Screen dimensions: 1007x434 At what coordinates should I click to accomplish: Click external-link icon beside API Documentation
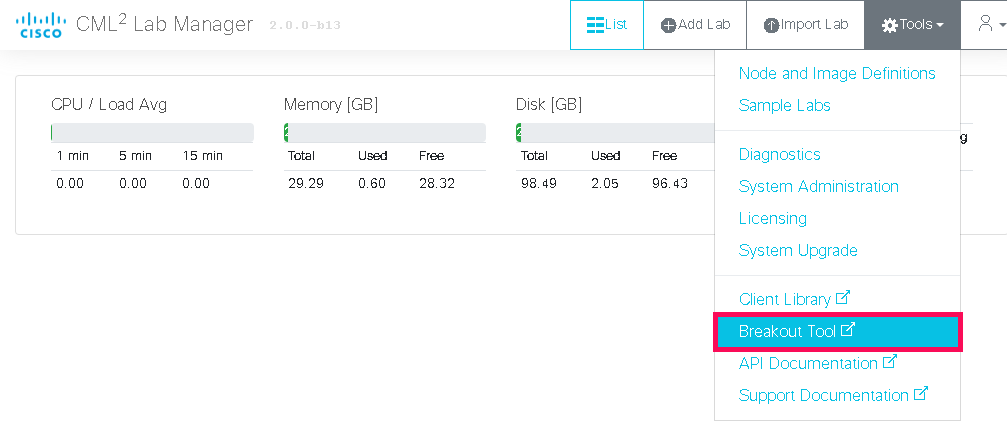pos(889,362)
